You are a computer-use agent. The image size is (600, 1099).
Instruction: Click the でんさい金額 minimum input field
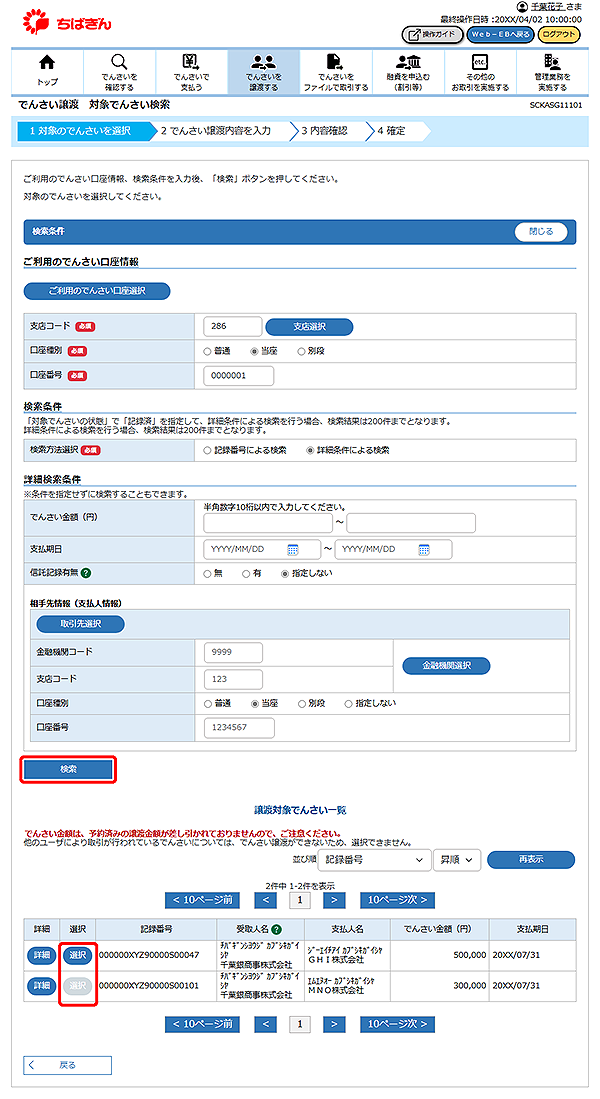[x=268, y=523]
